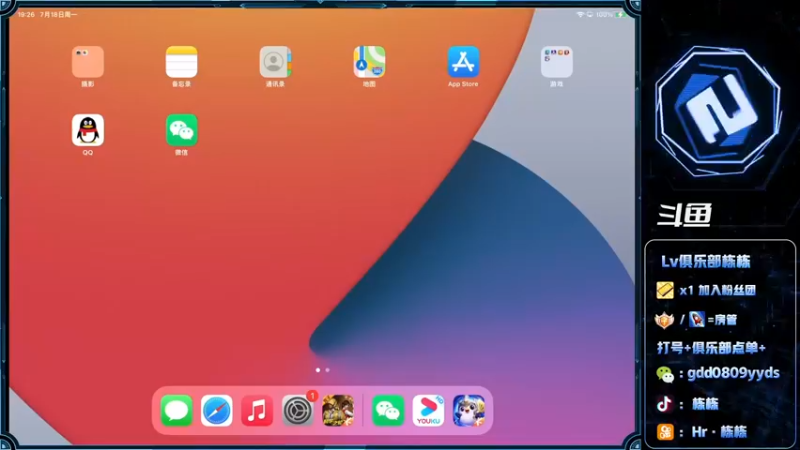This screenshot has width=800, height=450.
Task: Click the yellow ticket gift icon
Action: coord(665,290)
